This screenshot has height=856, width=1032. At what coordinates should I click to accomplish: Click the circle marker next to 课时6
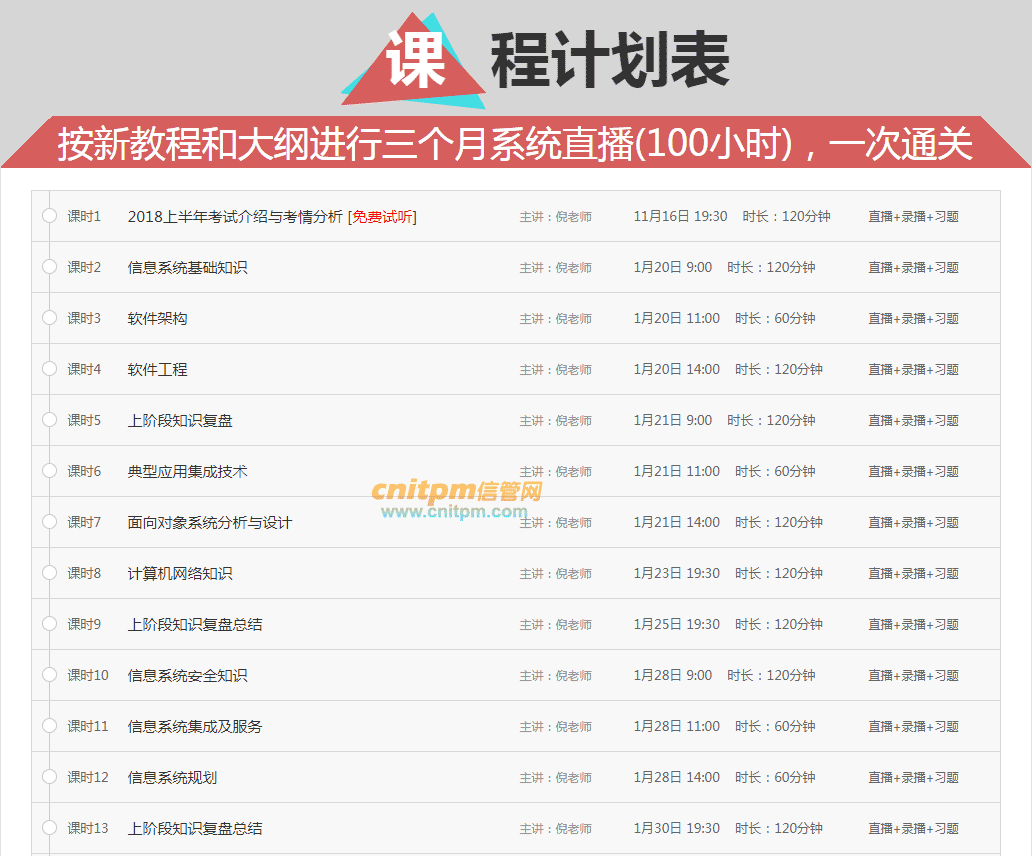[x=49, y=471]
